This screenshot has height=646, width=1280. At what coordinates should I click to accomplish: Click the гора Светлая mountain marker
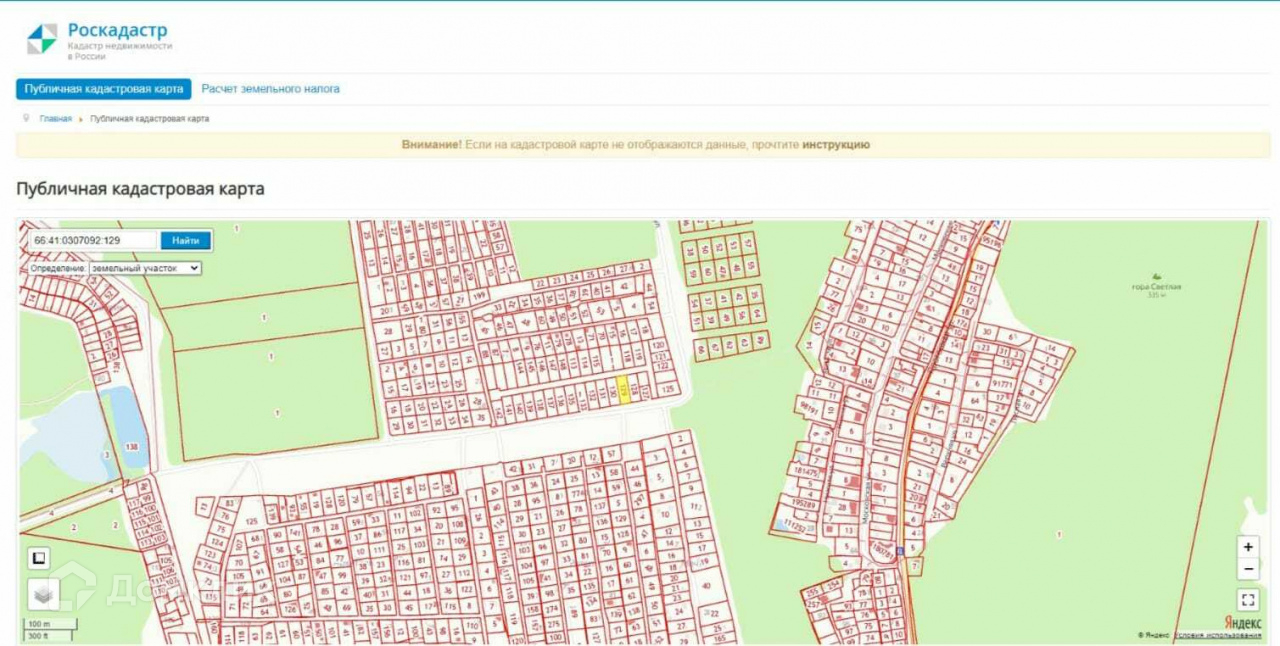coord(1158,277)
